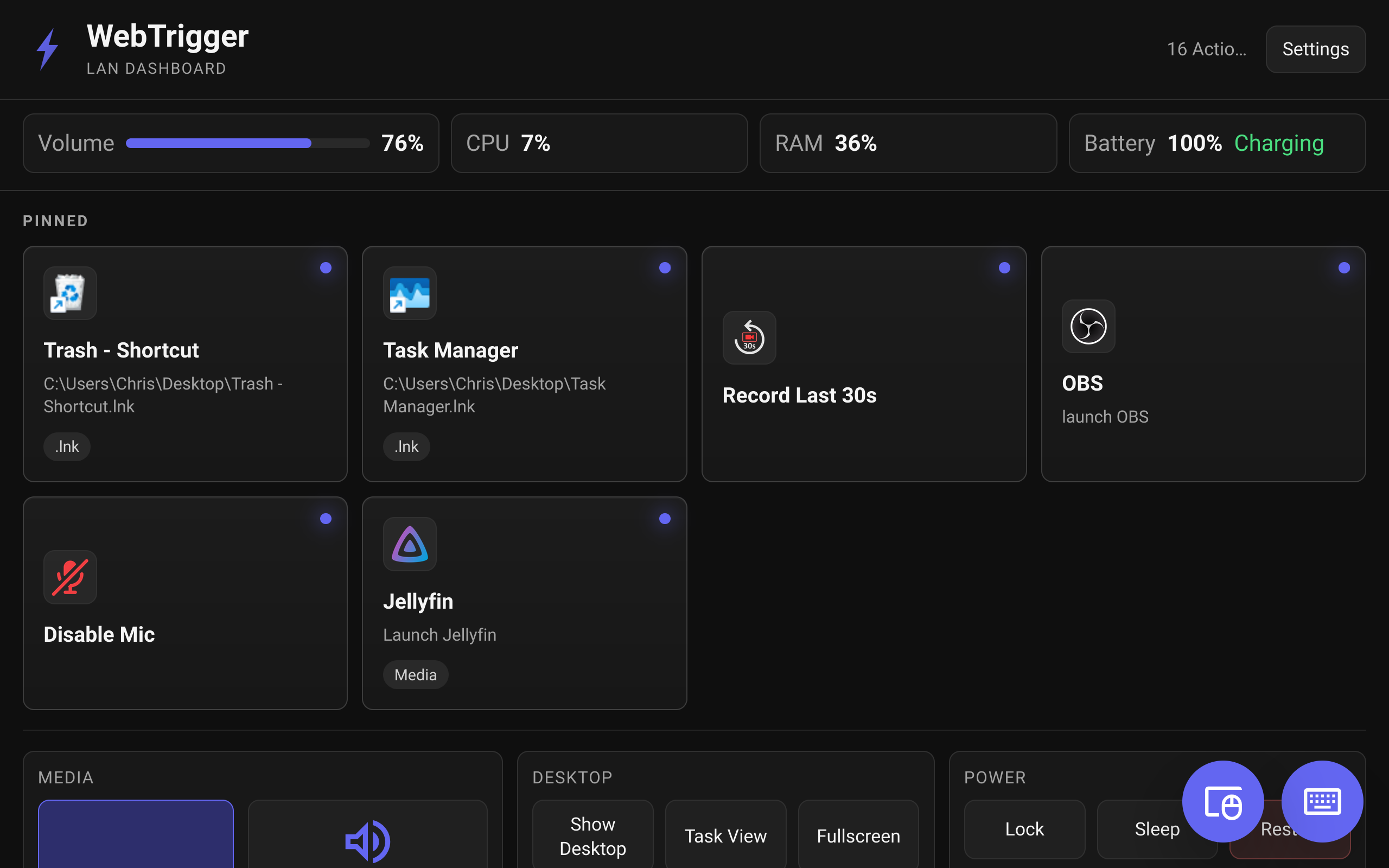
Task: Click the red muted microphone icon
Action: (70, 577)
